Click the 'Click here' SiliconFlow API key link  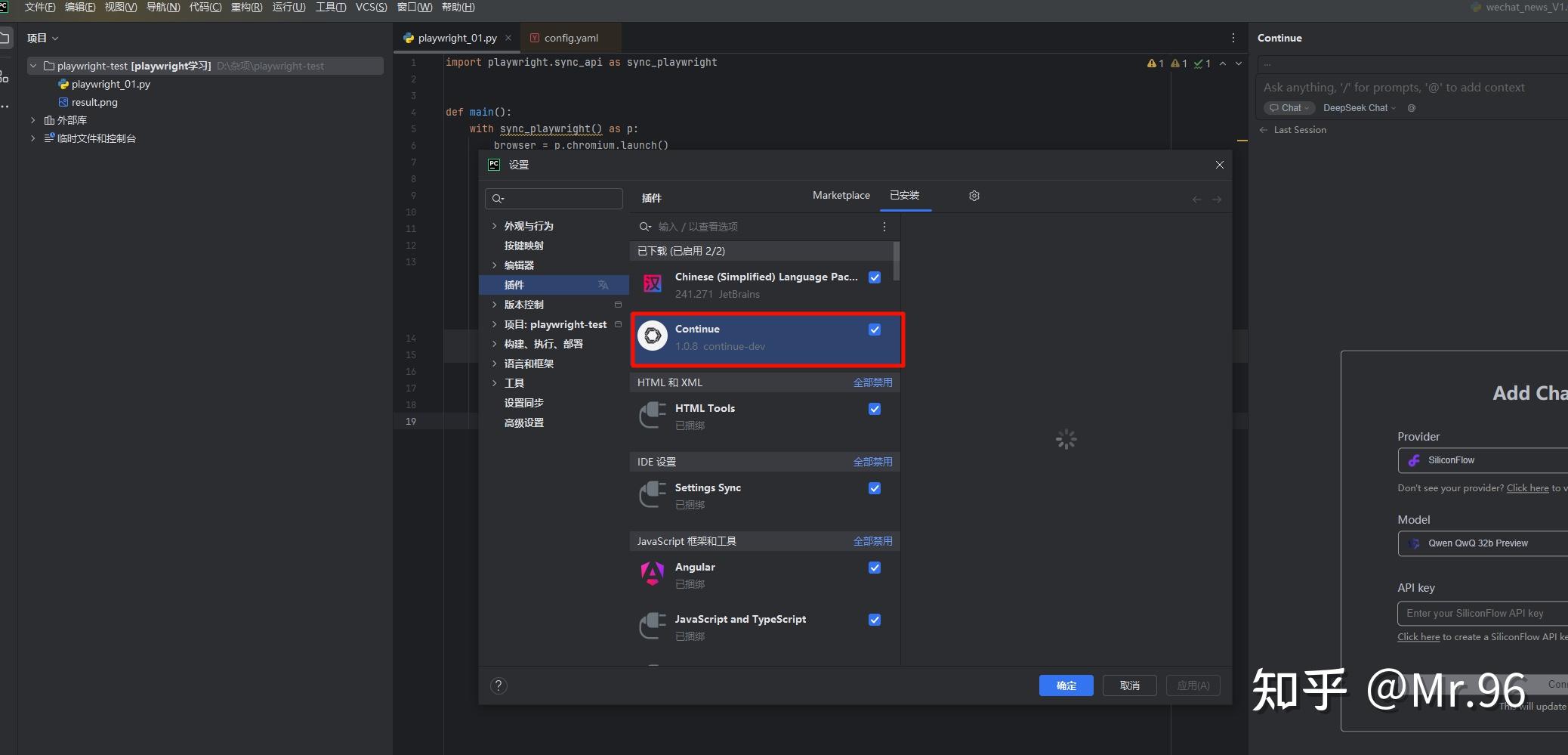pyautogui.click(x=1416, y=636)
